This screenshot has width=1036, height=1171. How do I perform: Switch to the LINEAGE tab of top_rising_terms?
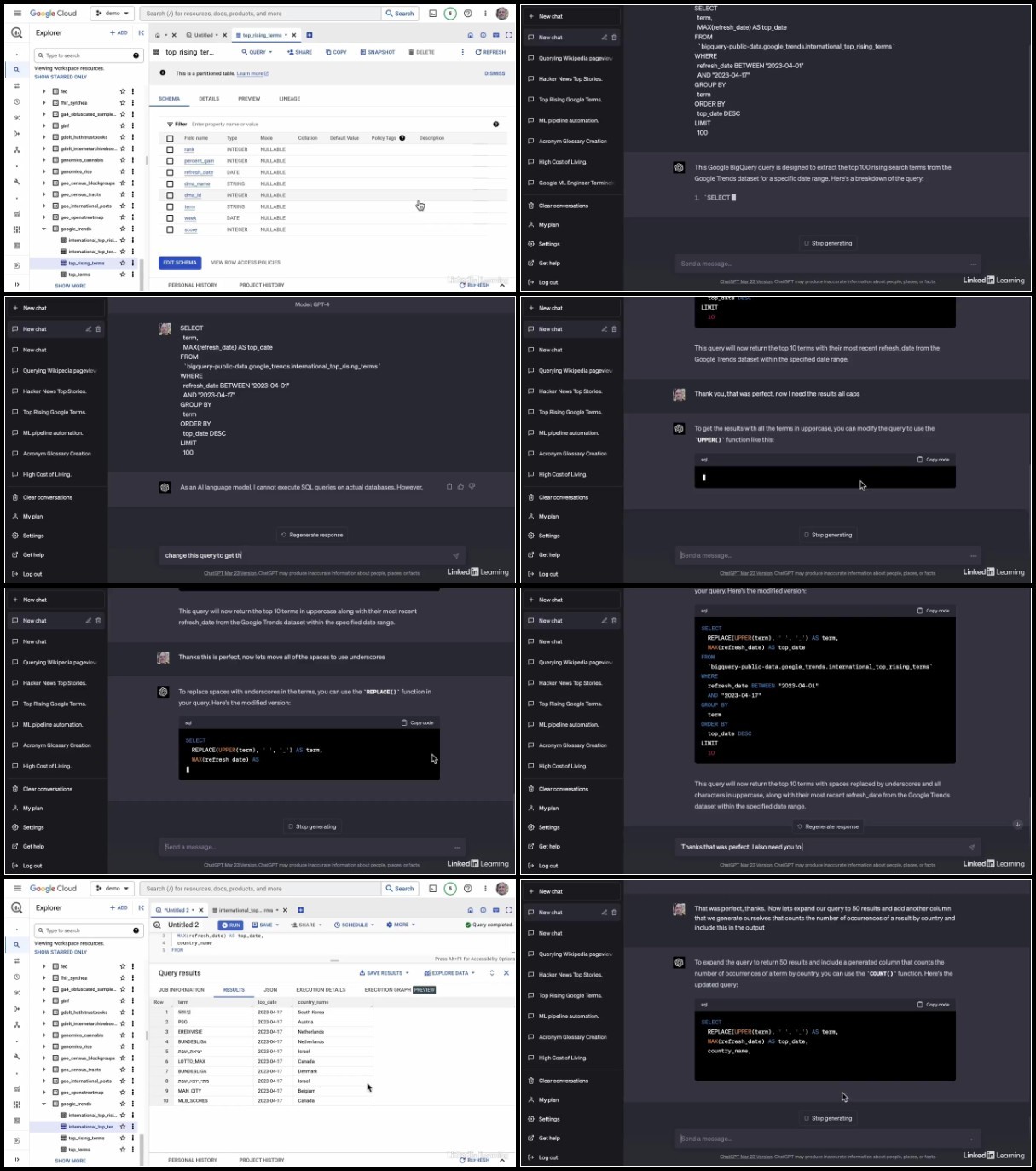pos(290,99)
